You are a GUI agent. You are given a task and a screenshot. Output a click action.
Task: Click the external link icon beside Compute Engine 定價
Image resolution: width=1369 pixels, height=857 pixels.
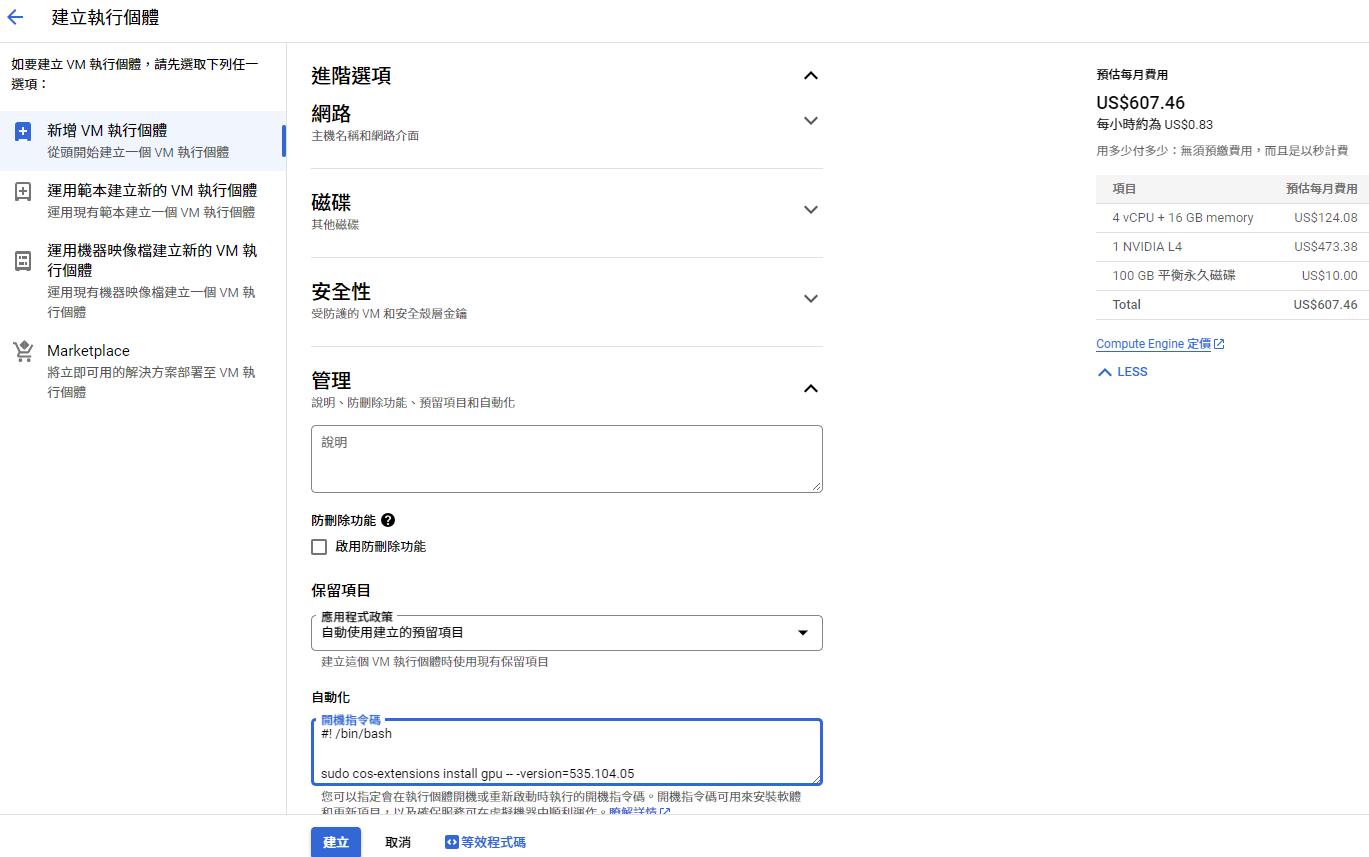point(1219,344)
